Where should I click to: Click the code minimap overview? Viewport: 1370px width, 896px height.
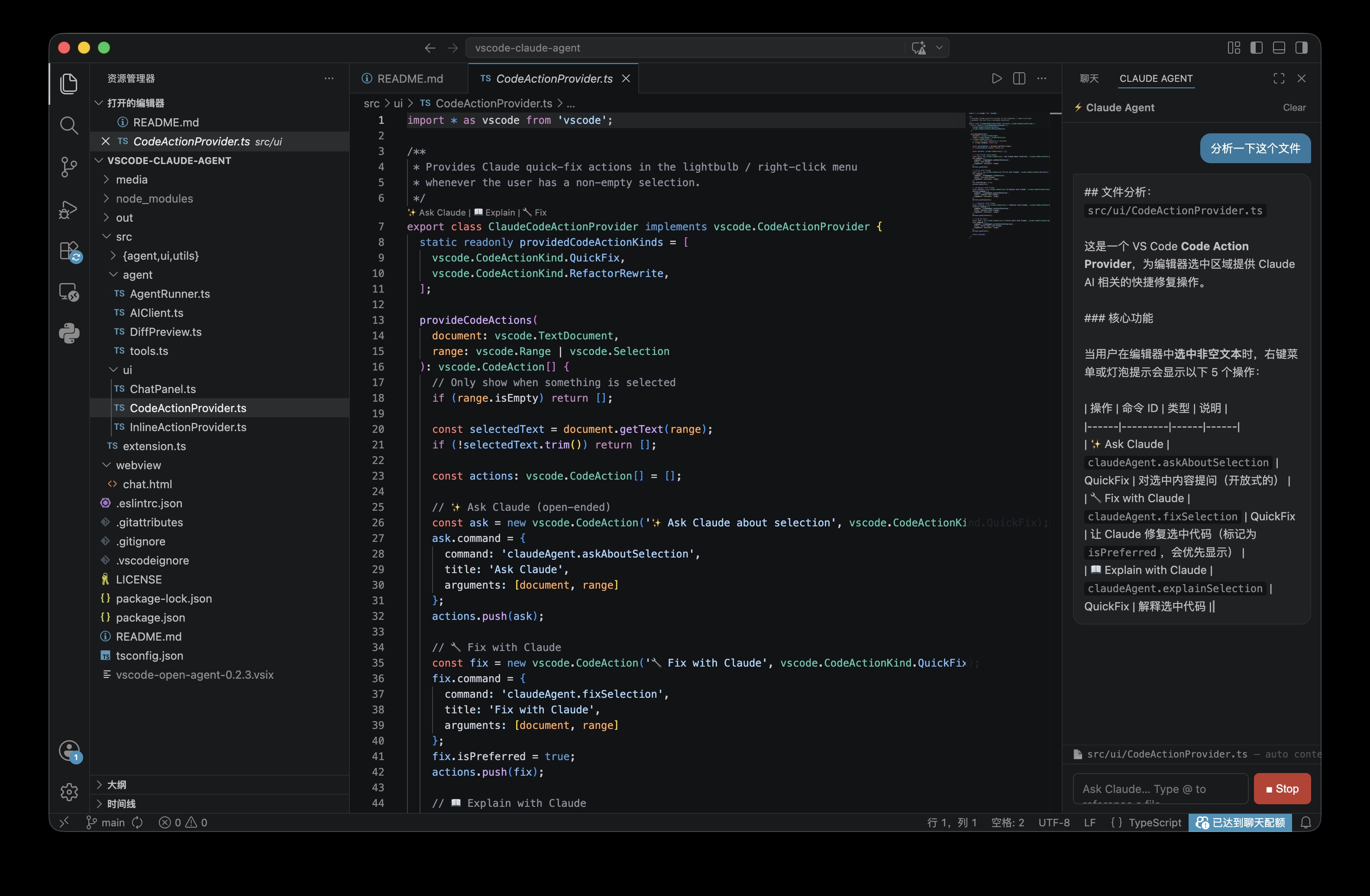1008,174
